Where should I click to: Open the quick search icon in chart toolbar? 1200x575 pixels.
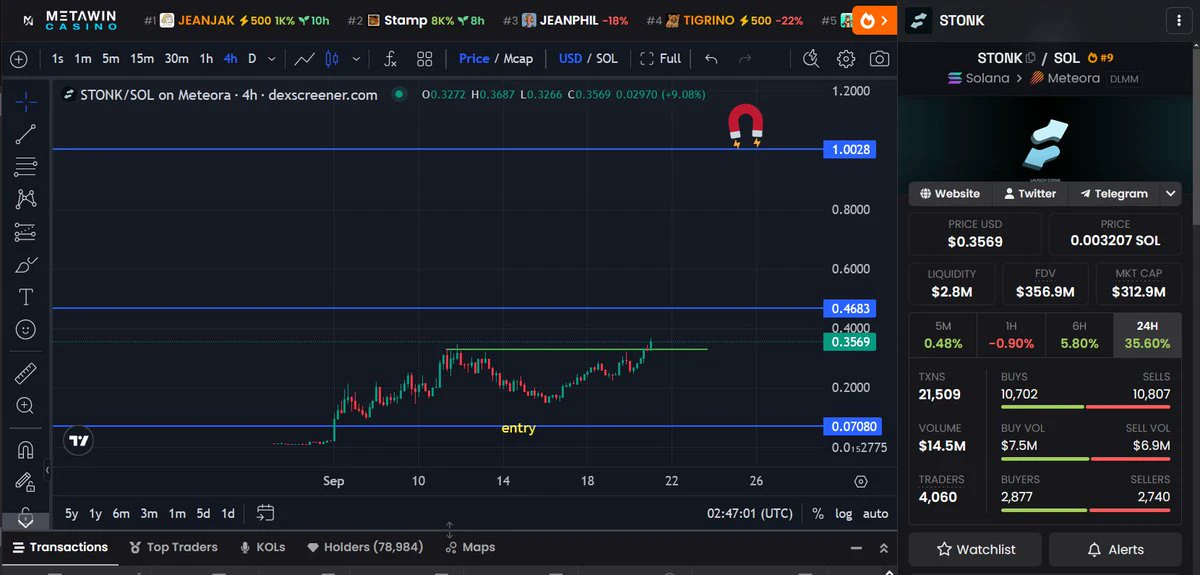pyautogui.click(x=811, y=59)
